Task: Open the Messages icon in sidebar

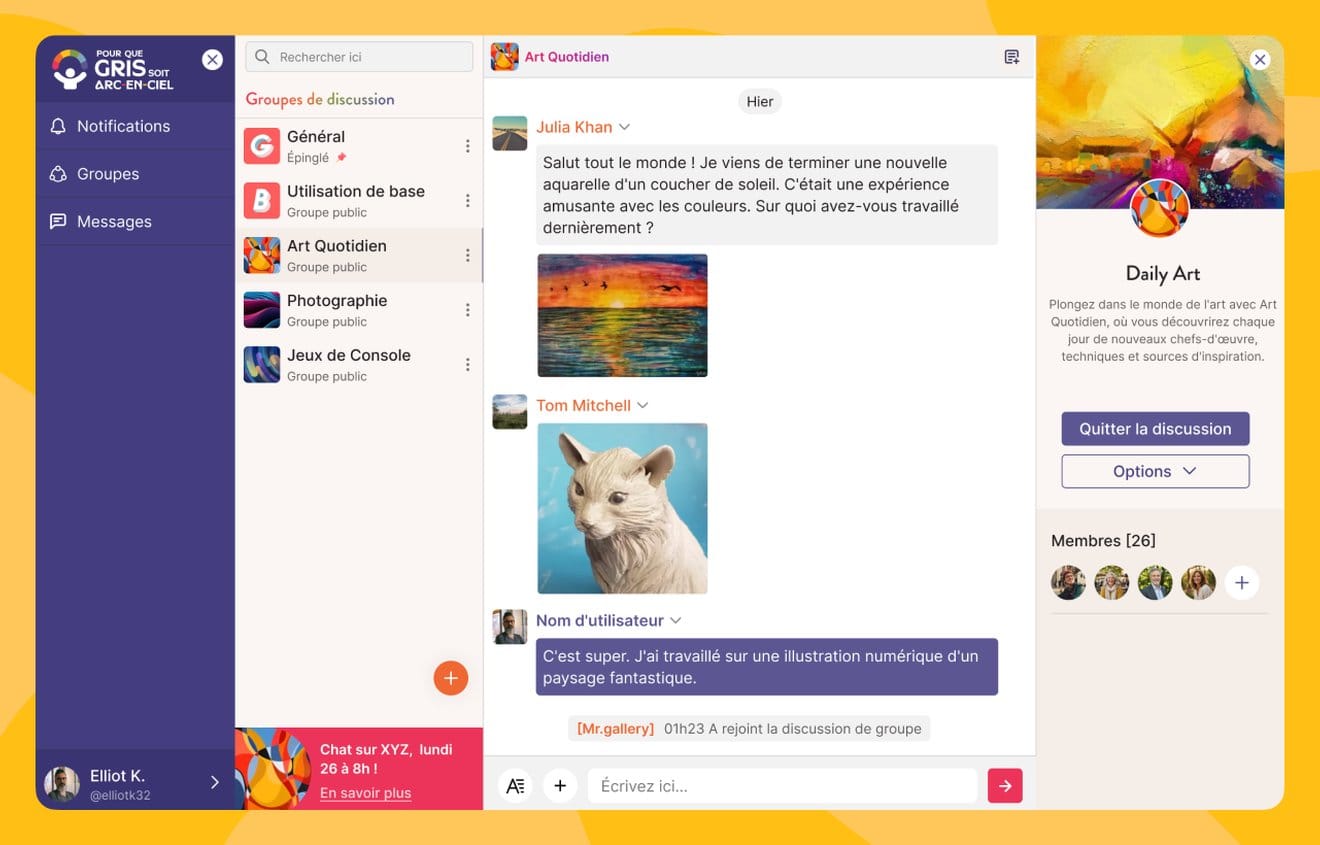Action: tap(58, 222)
